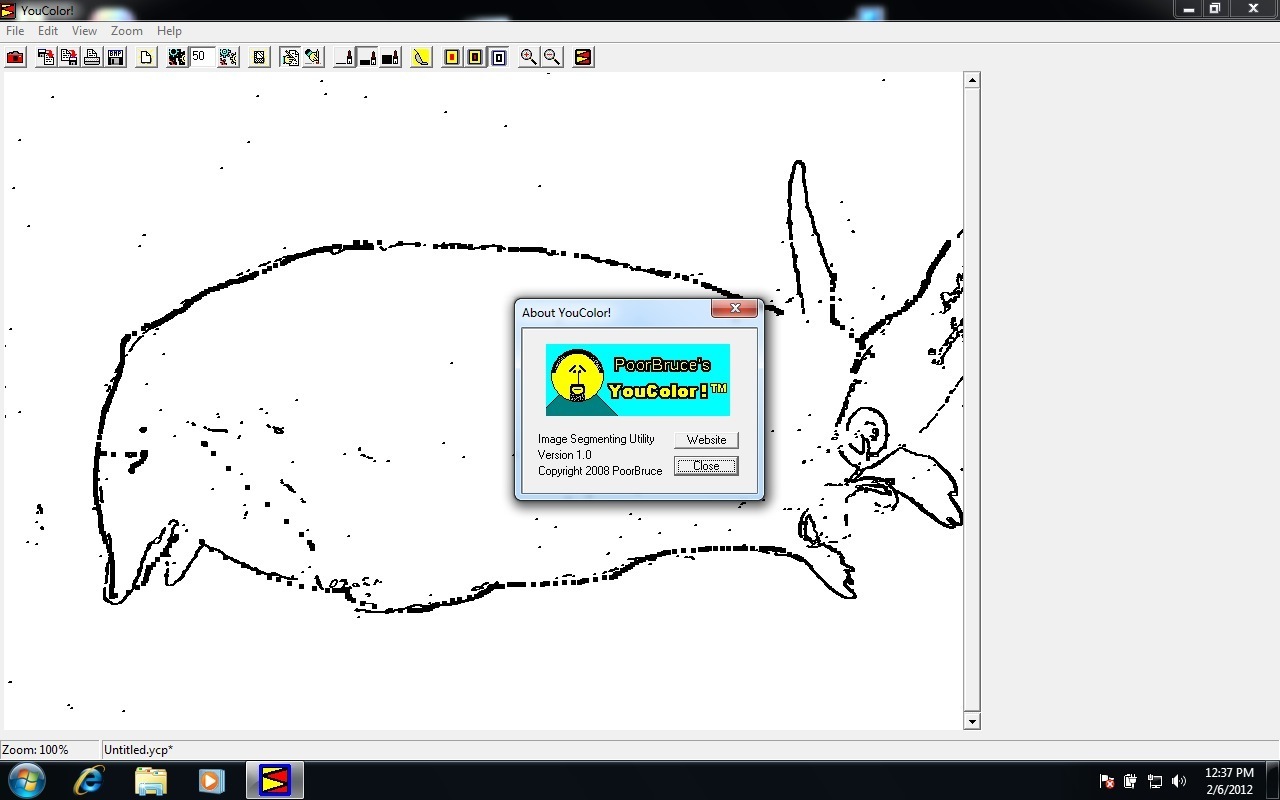Click the Website button in About dialog

pos(706,440)
